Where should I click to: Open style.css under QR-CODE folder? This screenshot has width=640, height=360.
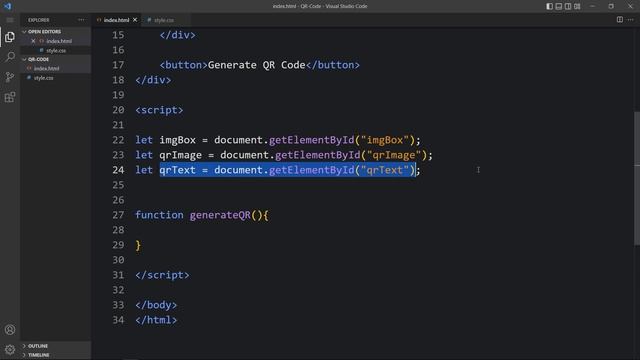click(43, 78)
